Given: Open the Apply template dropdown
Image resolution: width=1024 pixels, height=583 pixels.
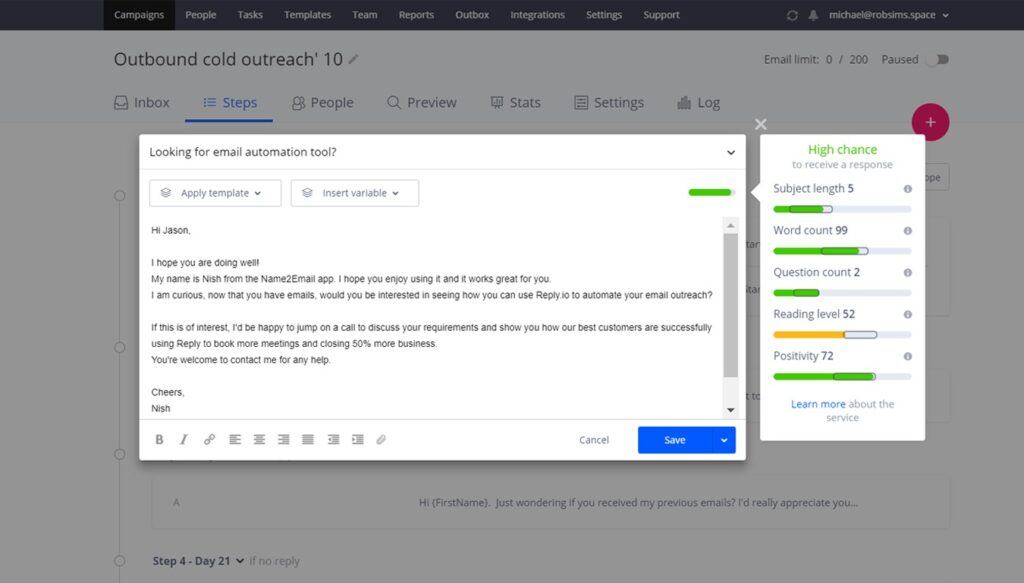Looking at the screenshot, I should [x=214, y=192].
